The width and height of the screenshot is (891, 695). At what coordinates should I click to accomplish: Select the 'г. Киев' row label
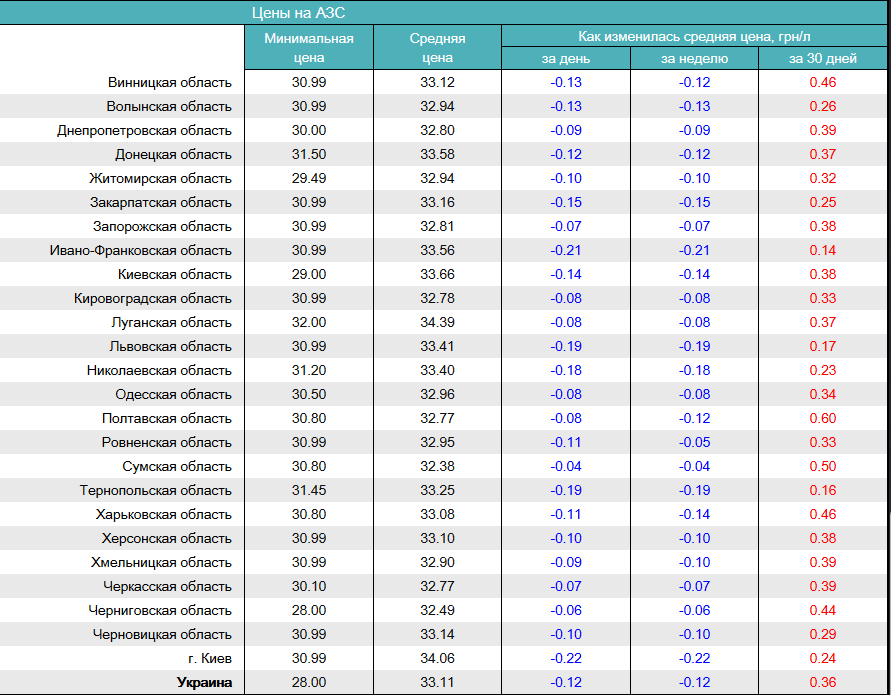point(208,658)
